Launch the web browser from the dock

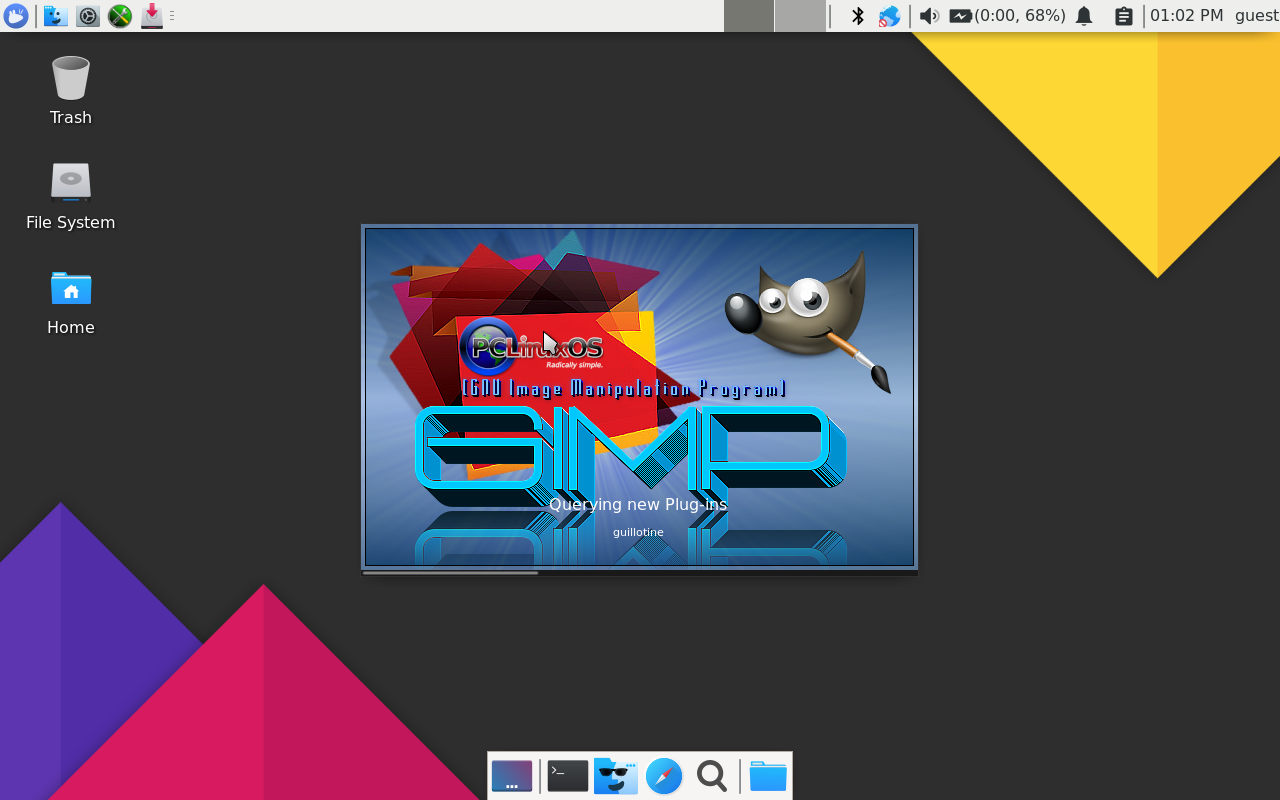point(663,776)
